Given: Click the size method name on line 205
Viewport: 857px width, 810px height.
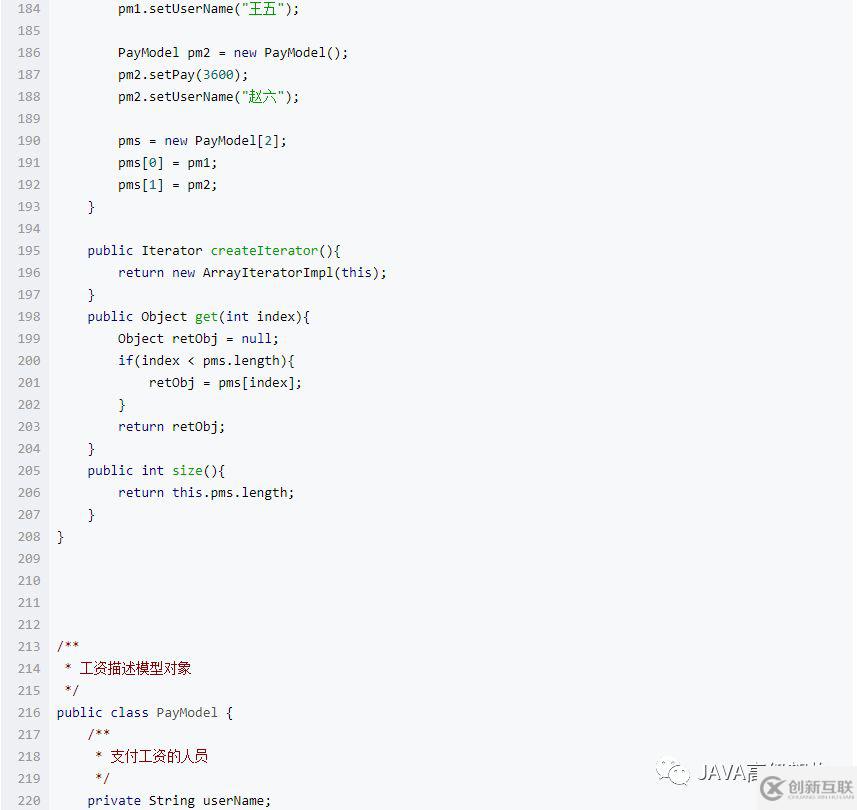Looking at the screenshot, I should [x=188, y=470].
